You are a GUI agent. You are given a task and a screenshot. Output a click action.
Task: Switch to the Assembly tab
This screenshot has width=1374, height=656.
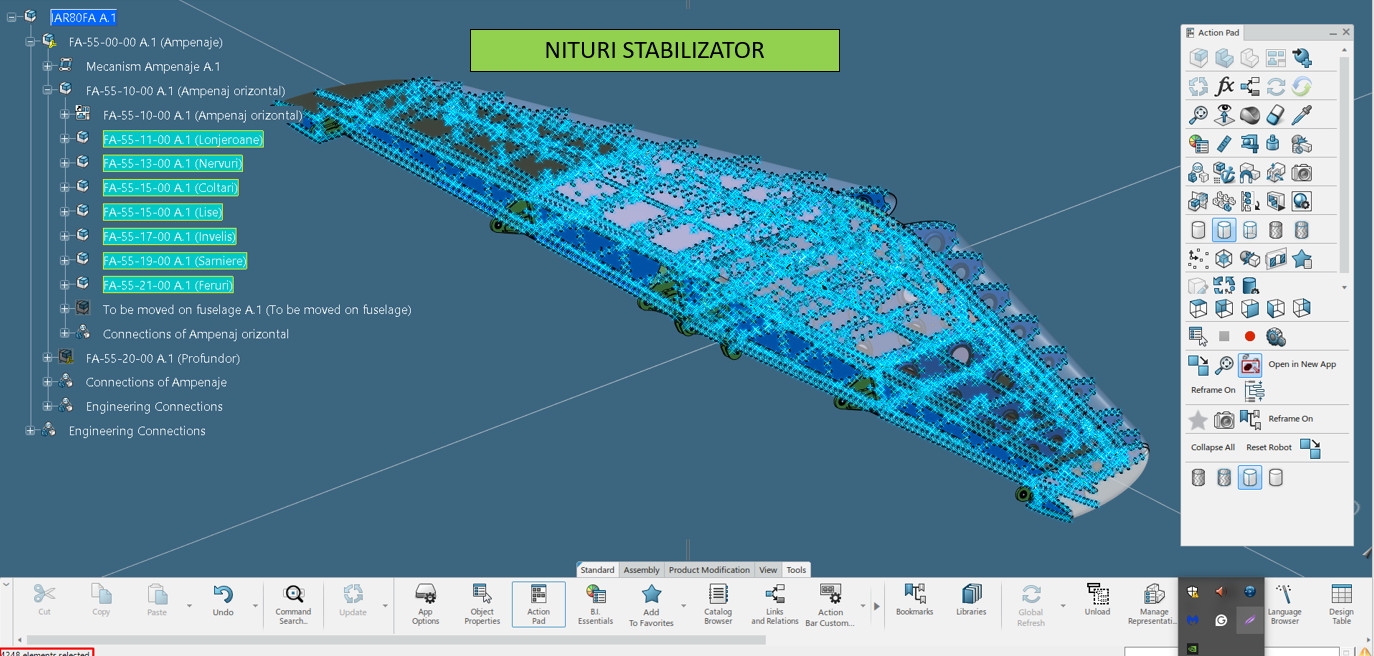[x=641, y=570]
